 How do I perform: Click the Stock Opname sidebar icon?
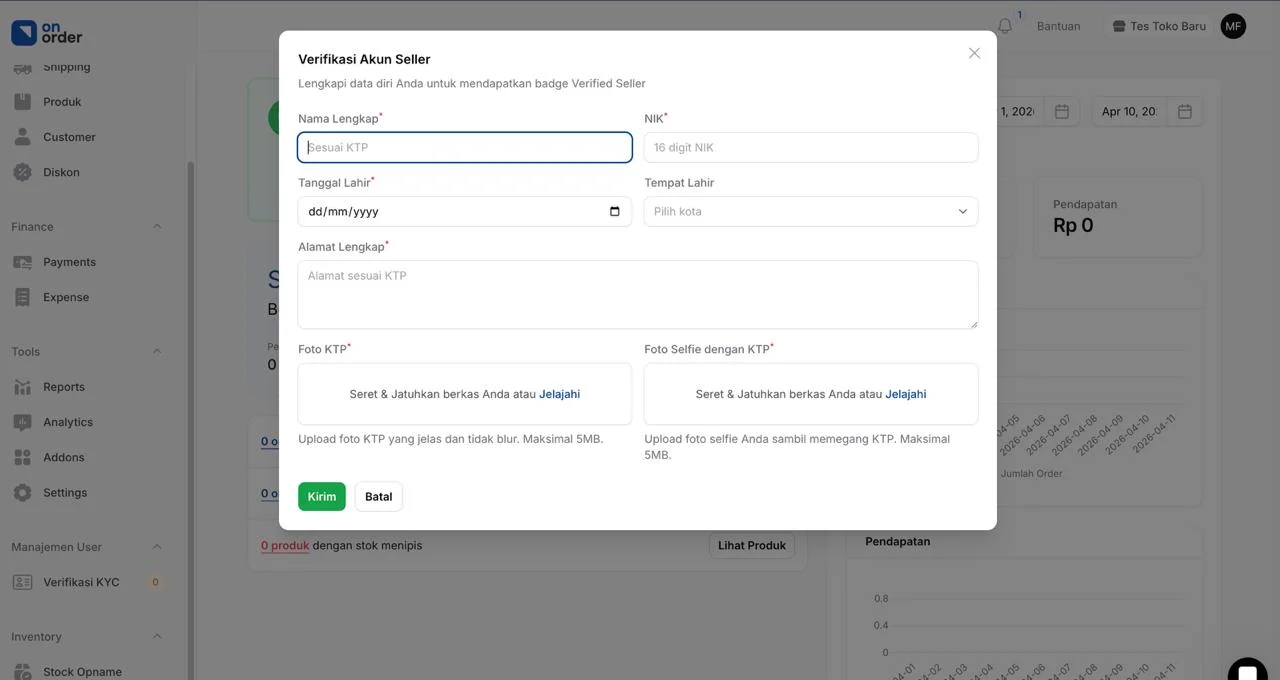pyautogui.click(x=22, y=671)
